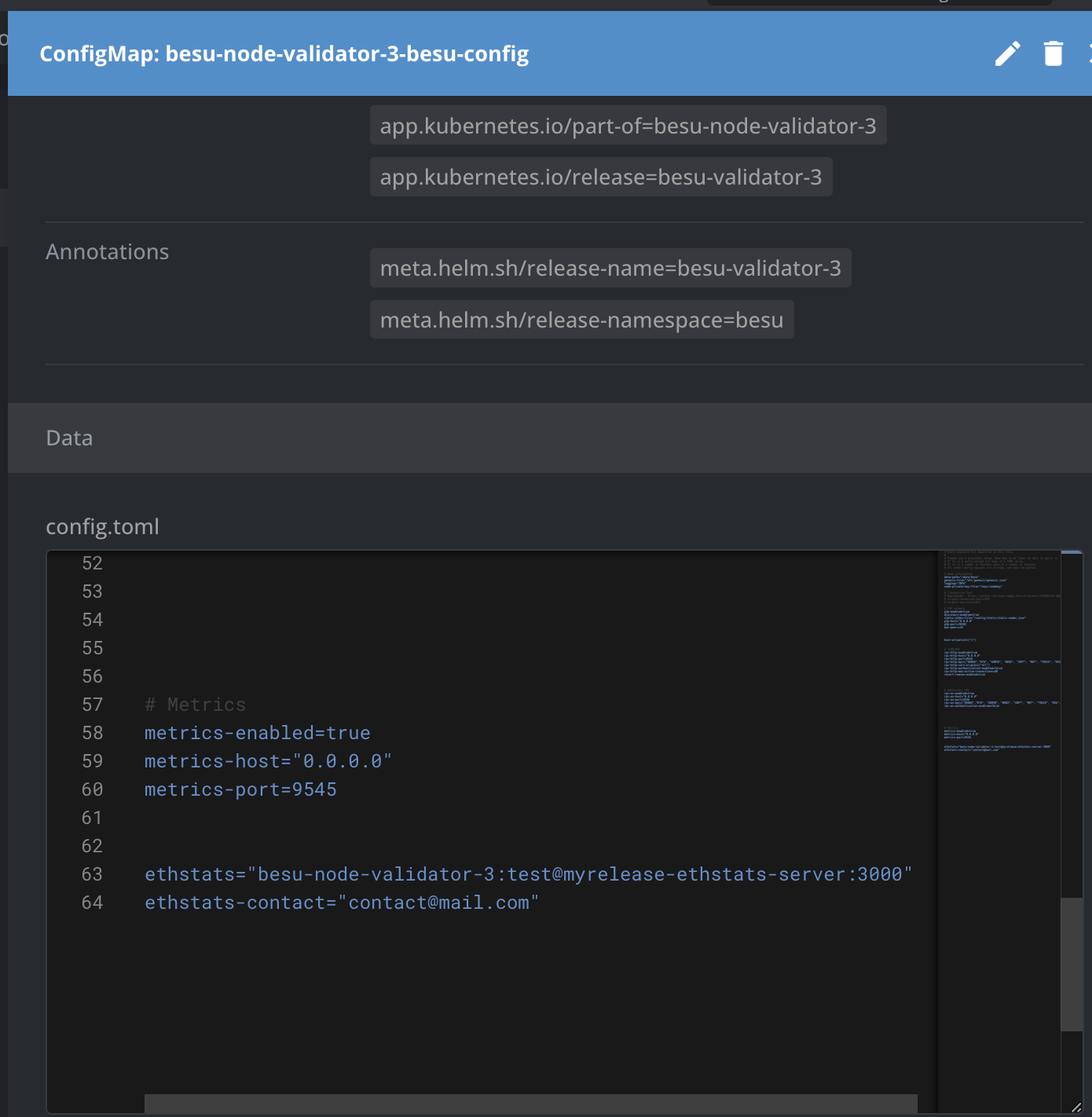Image resolution: width=1092 pixels, height=1117 pixels.
Task: Click the editor vertical scrollbar thumb
Action: (x=1072, y=964)
